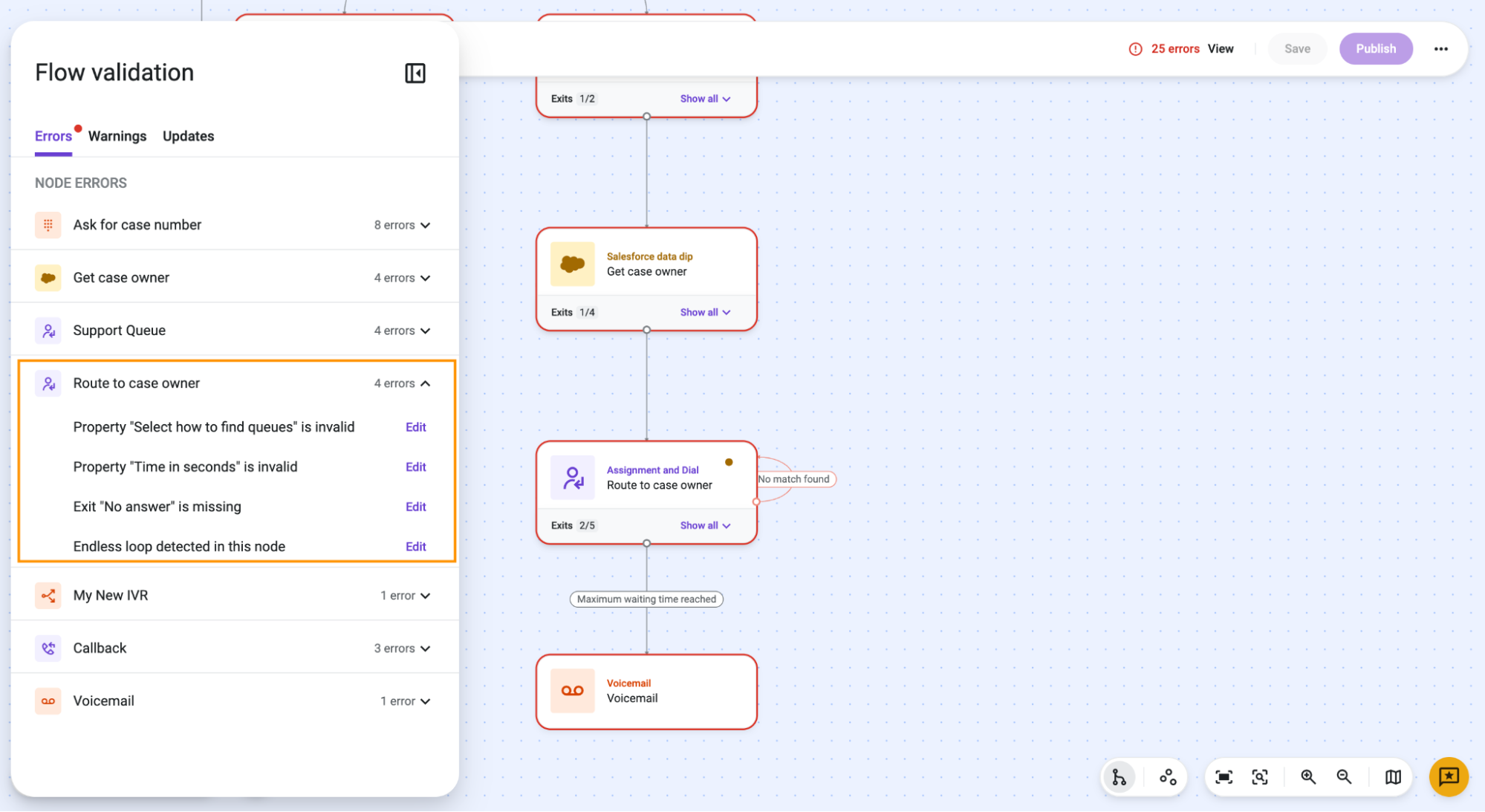Viewport: 1485px width, 812px height.
Task: Select the Voicemail node on canvas
Action: (646, 692)
